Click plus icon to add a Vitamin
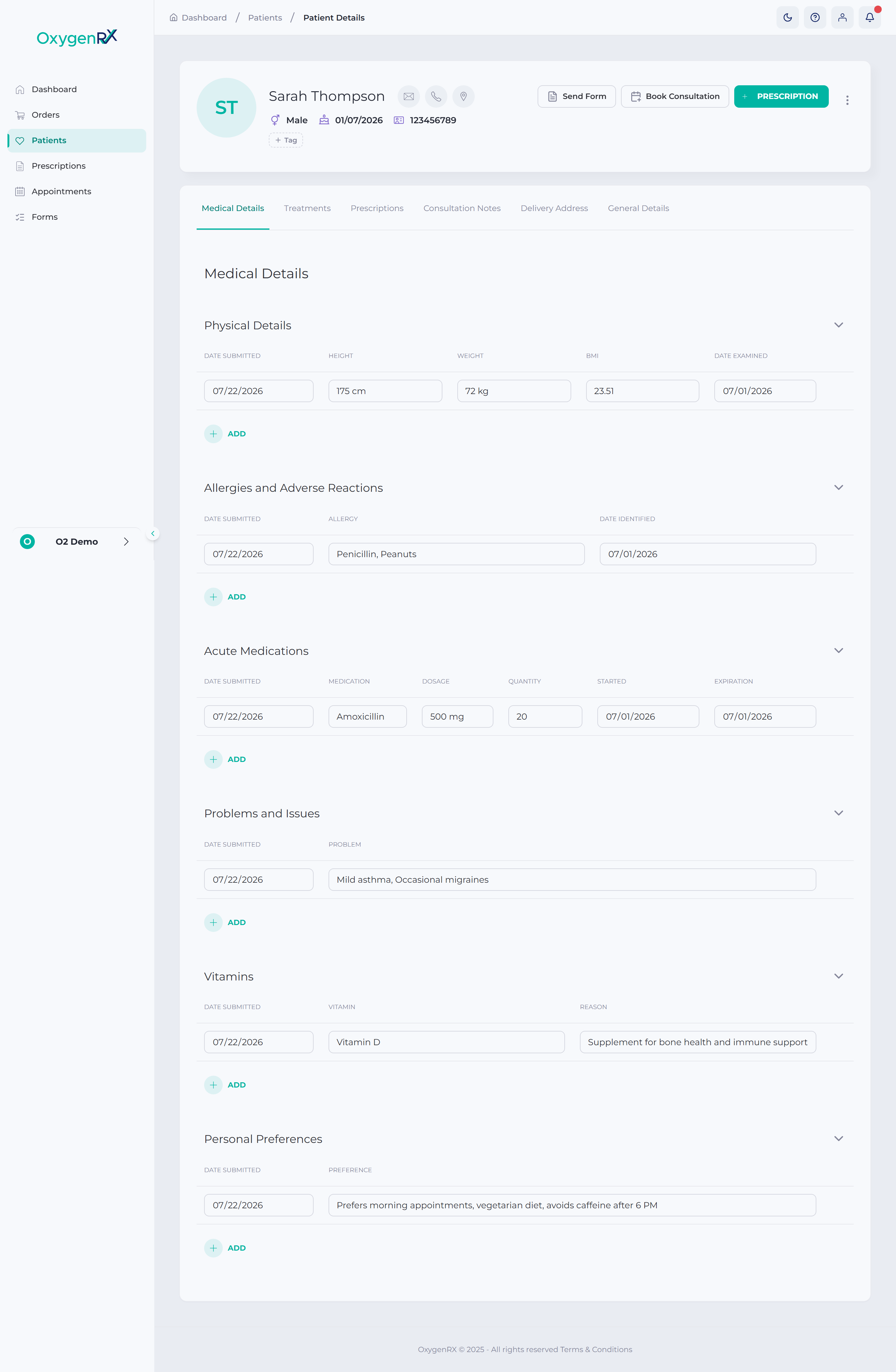Image resolution: width=896 pixels, height=1372 pixels. click(213, 1085)
